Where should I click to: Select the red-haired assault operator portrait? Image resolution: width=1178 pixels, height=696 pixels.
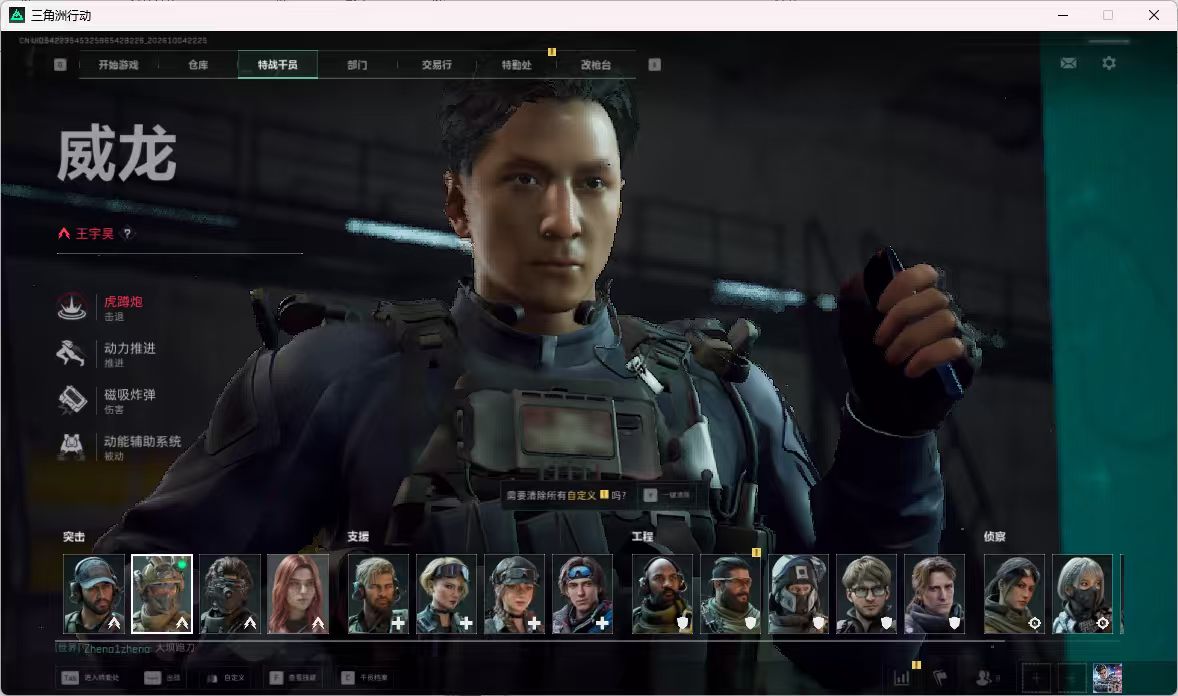click(298, 594)
